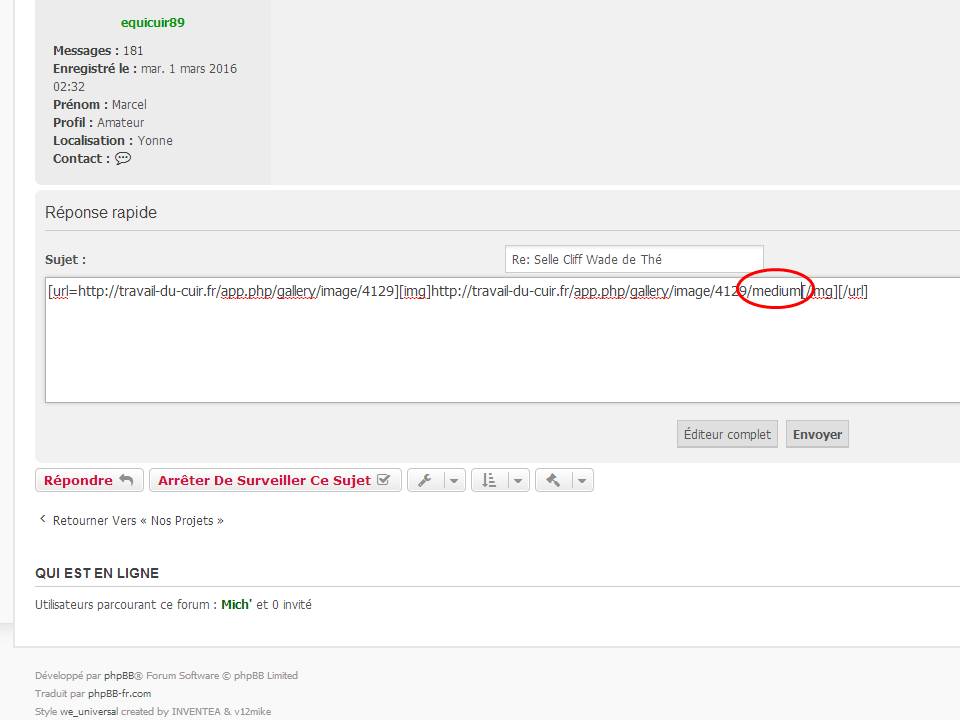The image size is (960, 720).
Task: Visit the phpBB-fr.com translation link
Action: (119, 694)
